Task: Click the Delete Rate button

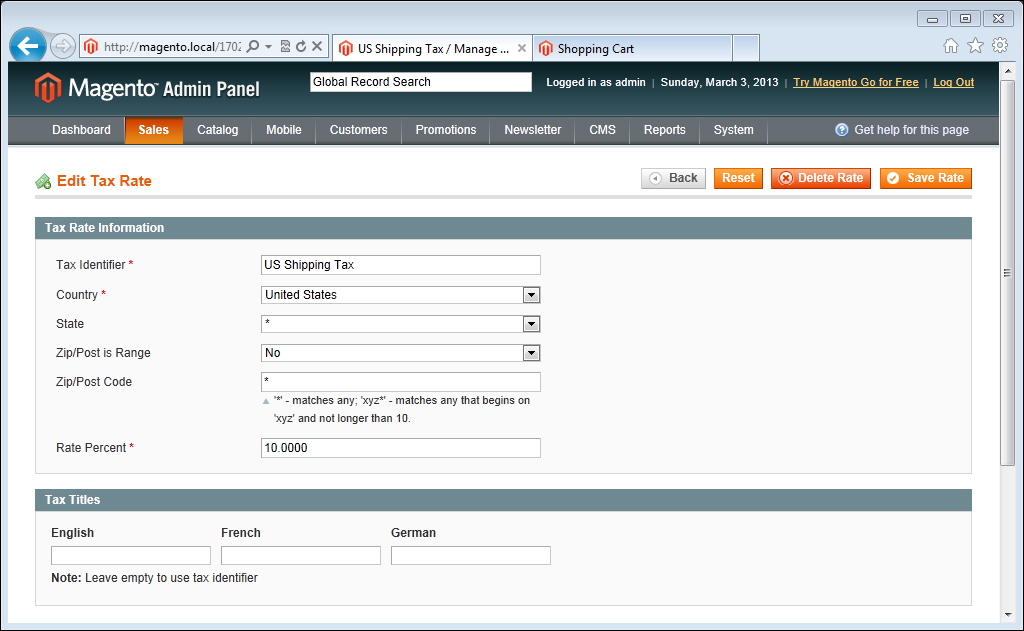Action: click(x=820, y=178)
